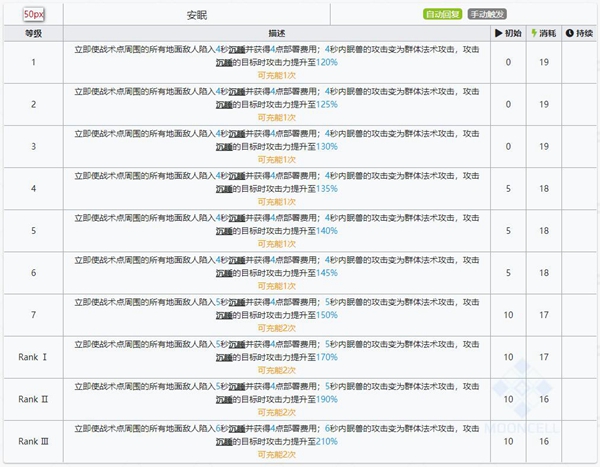Select the Rank Ⅱ level cell
600x467 pixels.
point(33,398)
